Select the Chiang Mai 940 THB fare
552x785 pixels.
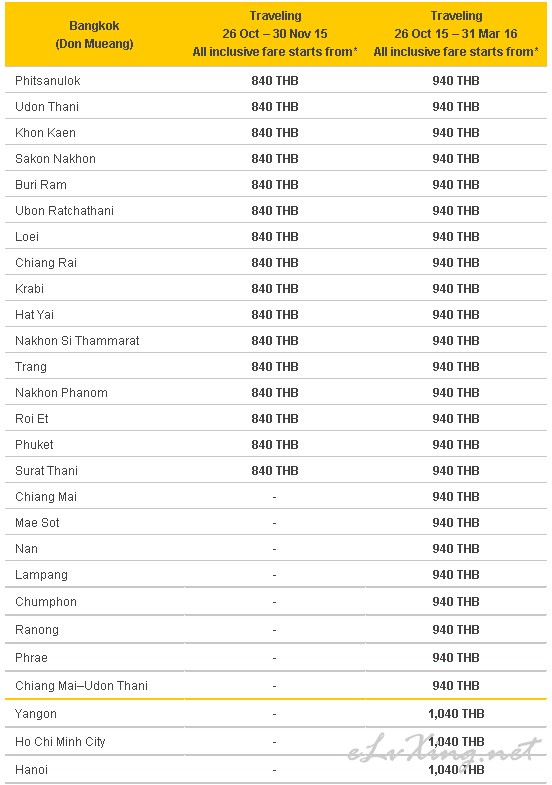pyautogui.click(x=456, y=497)
